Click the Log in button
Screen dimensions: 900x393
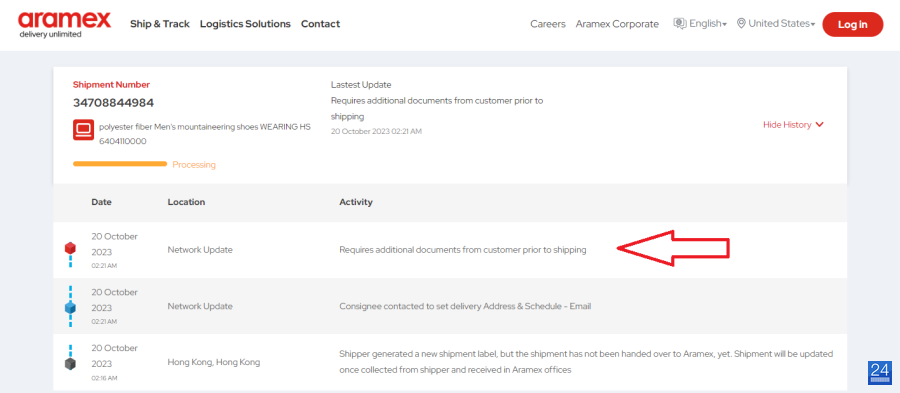tap(852, 24)
